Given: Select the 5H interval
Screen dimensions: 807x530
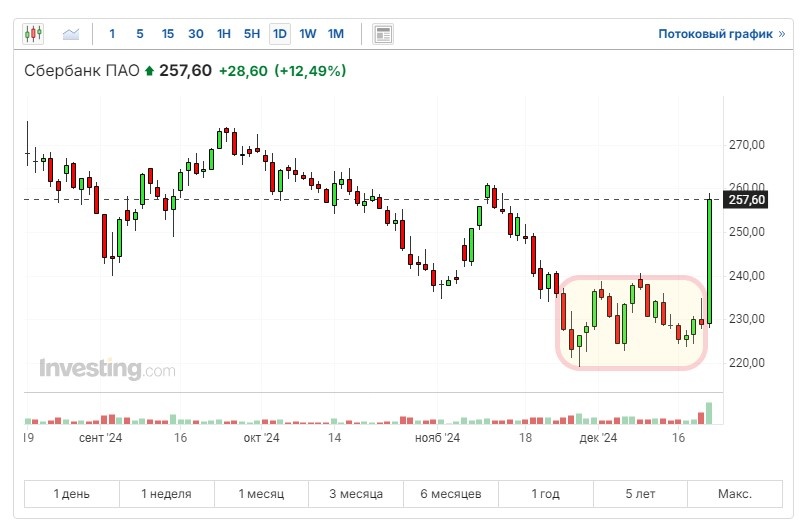Looking at the screenshot, I should [x=252, y=34].
